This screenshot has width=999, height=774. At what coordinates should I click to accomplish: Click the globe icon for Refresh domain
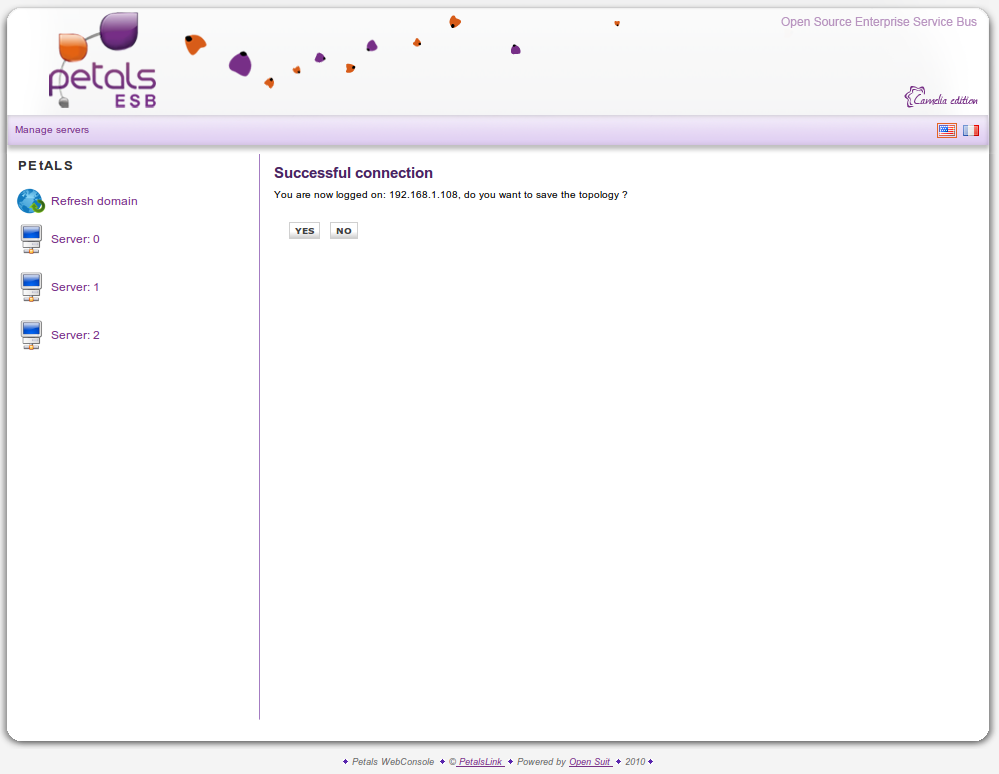pos(31,201)
